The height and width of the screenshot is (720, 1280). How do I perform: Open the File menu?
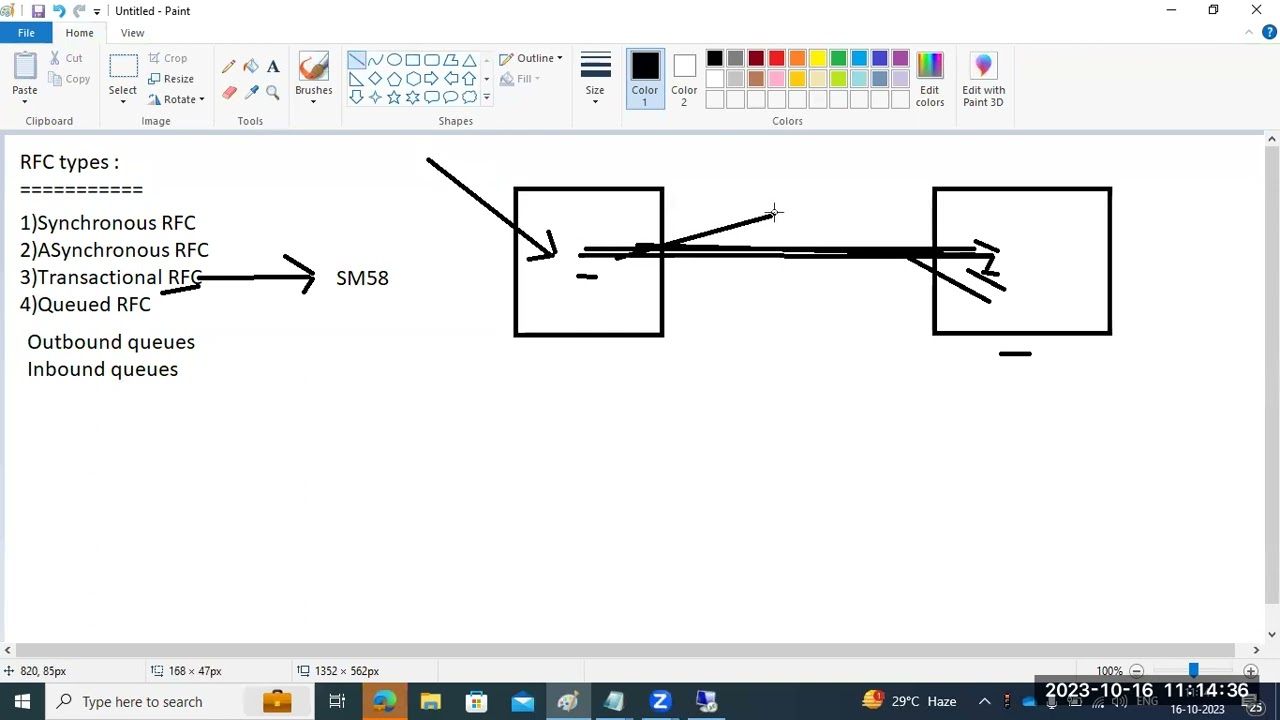tap(26, 33)
